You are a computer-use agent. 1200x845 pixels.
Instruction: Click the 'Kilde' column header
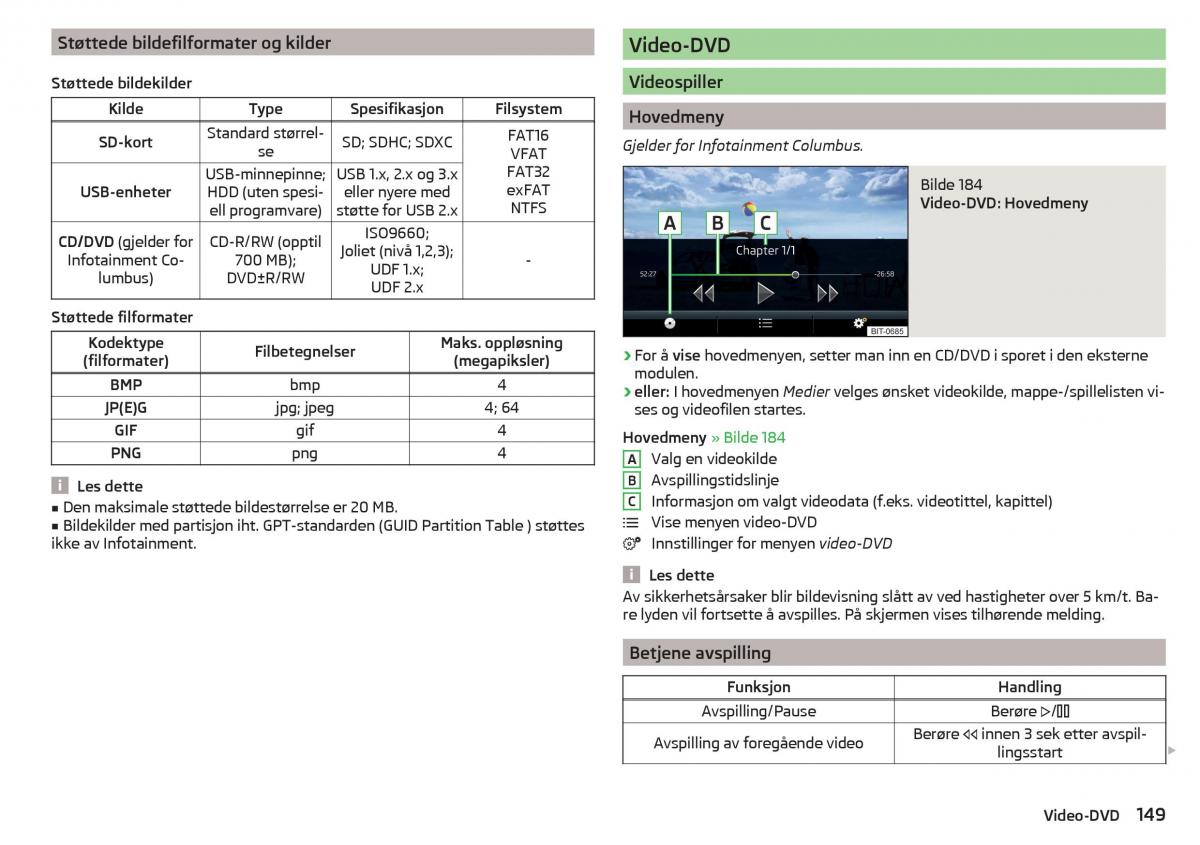126,109
